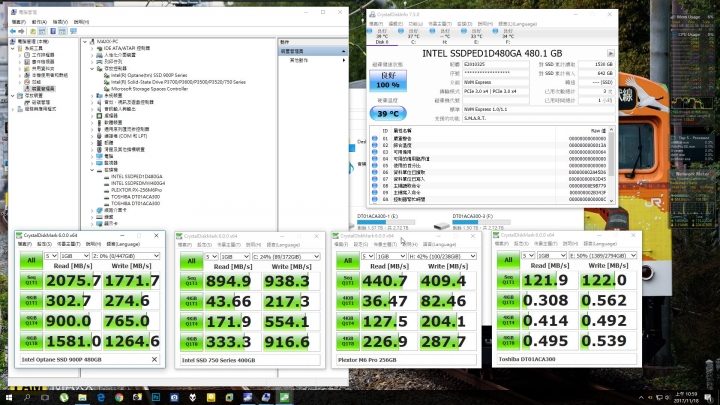This screenshot has height=405, width=720.
Task: Click the Windows Start button
Action: 8,398
